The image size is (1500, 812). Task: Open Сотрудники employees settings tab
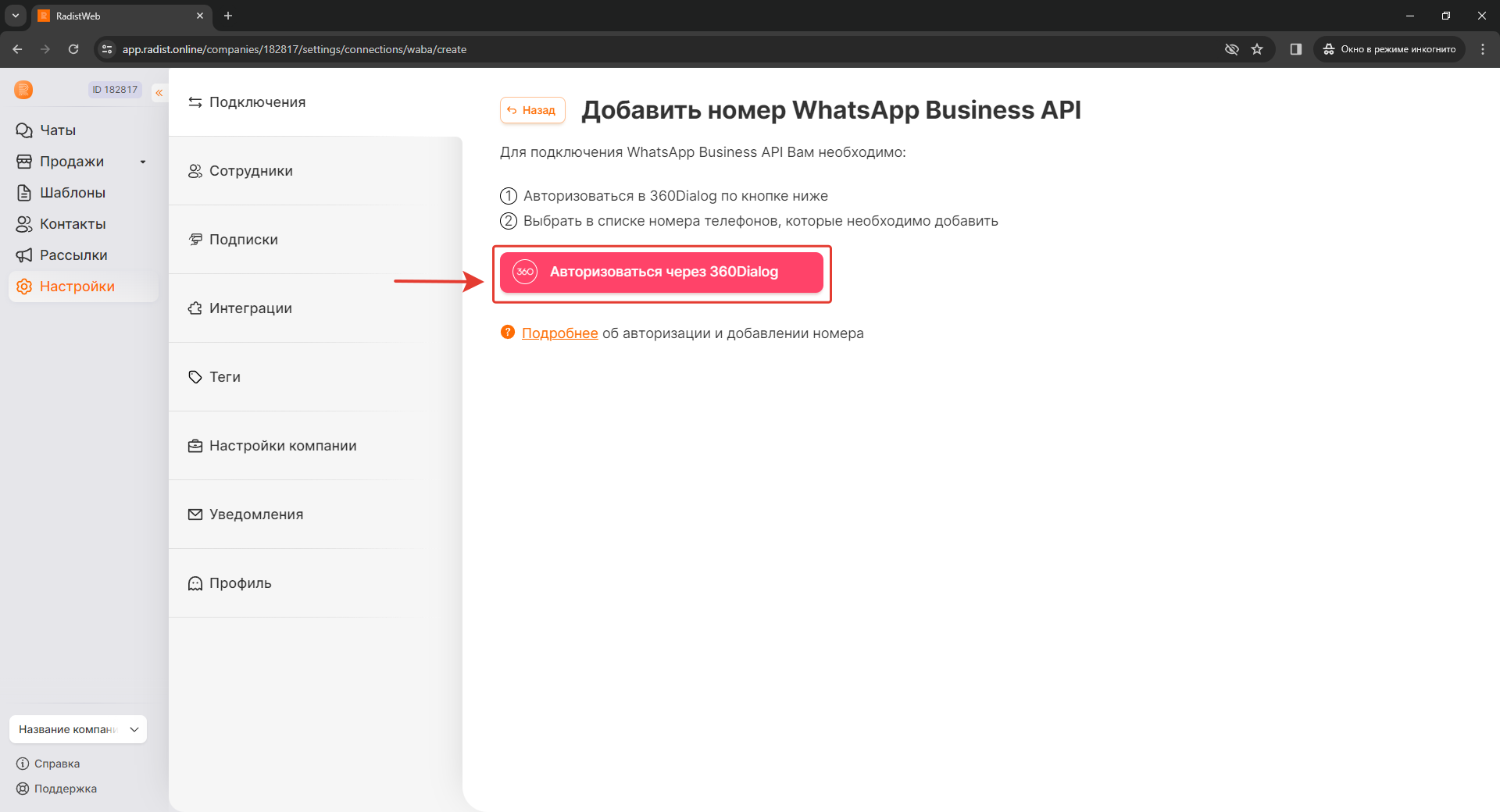click(x=316, y=171)
